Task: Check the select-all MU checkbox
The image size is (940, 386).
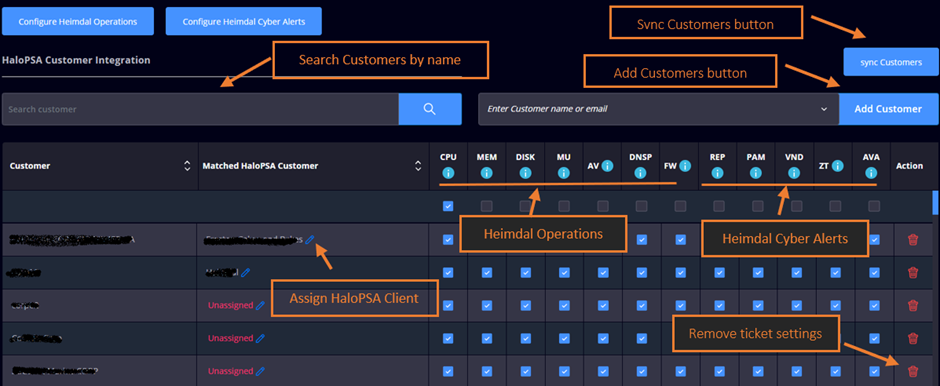Action: 564,206
